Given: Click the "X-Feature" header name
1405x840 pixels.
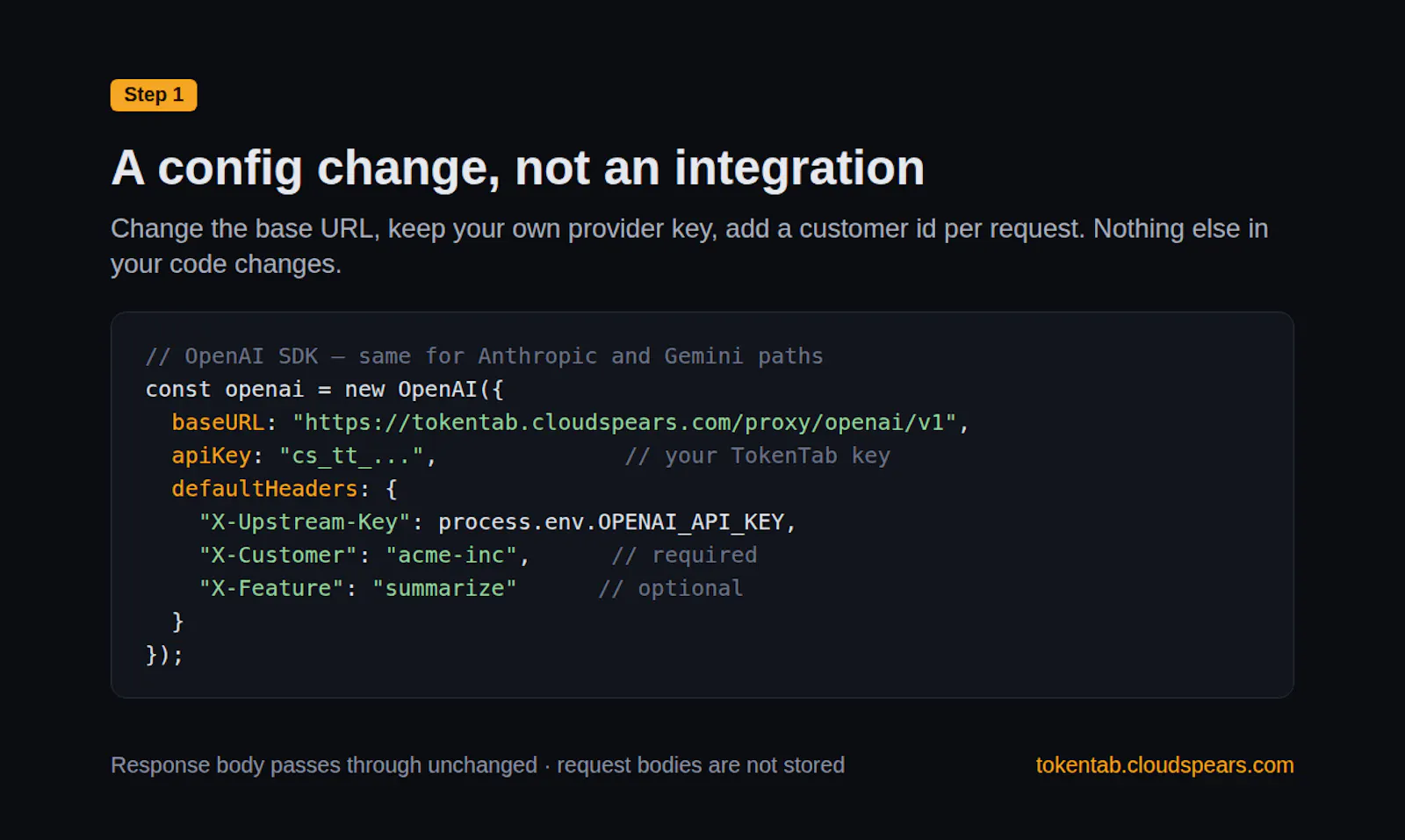Looking at the screenshot, I should point(271,588).
